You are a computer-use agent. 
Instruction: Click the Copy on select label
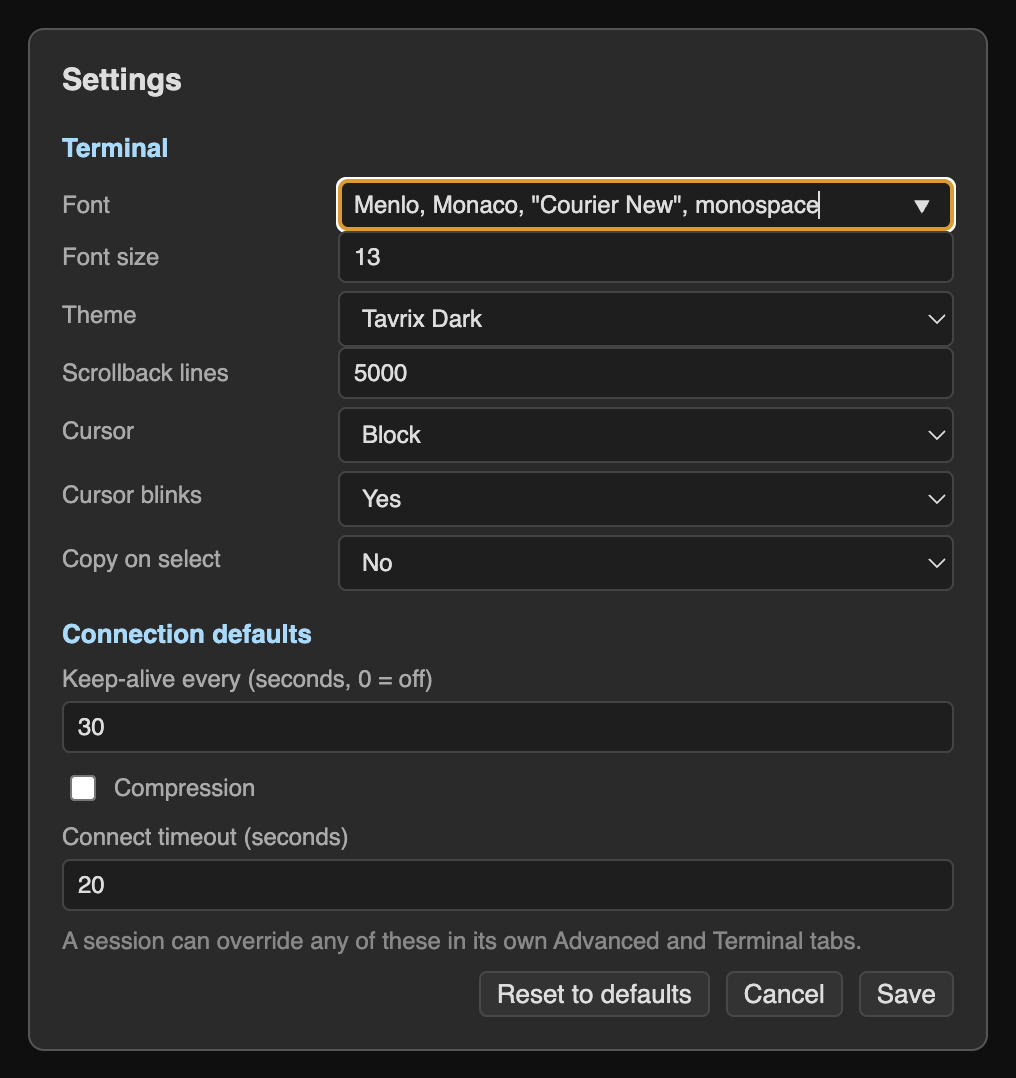[x=141, y=560]
